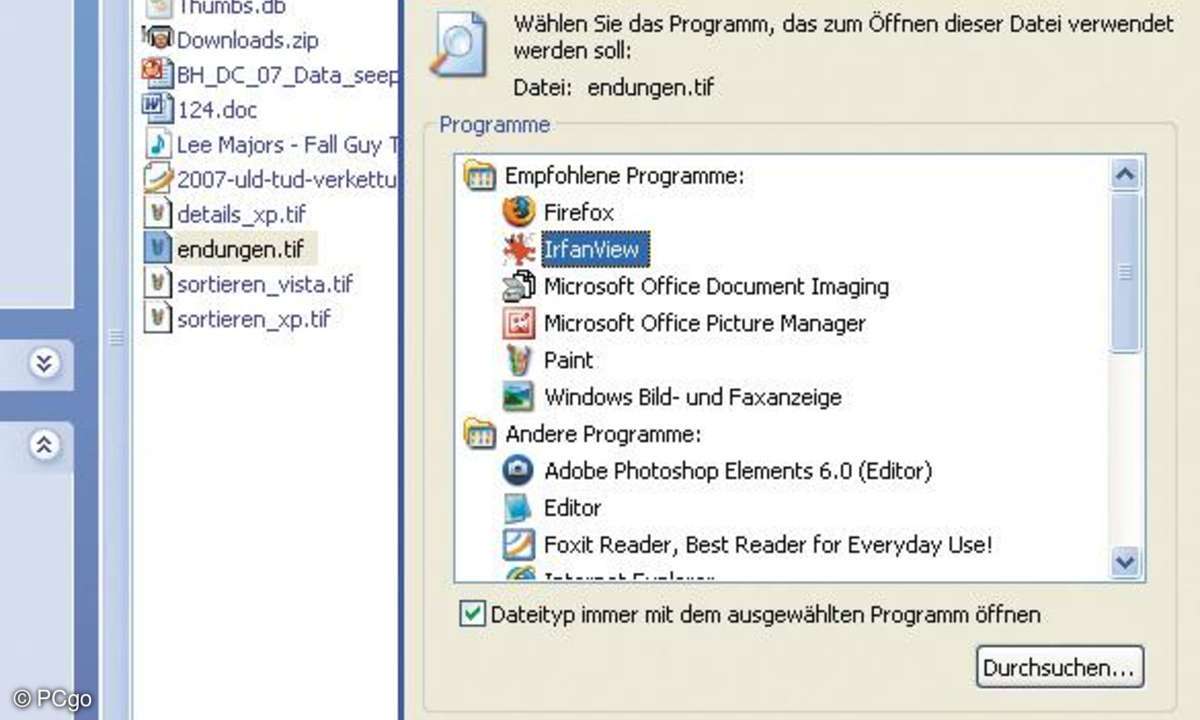This screenshot has width=1200, height=720.
Task: Select Paint in the recommended programs
Action: [569, 360]
